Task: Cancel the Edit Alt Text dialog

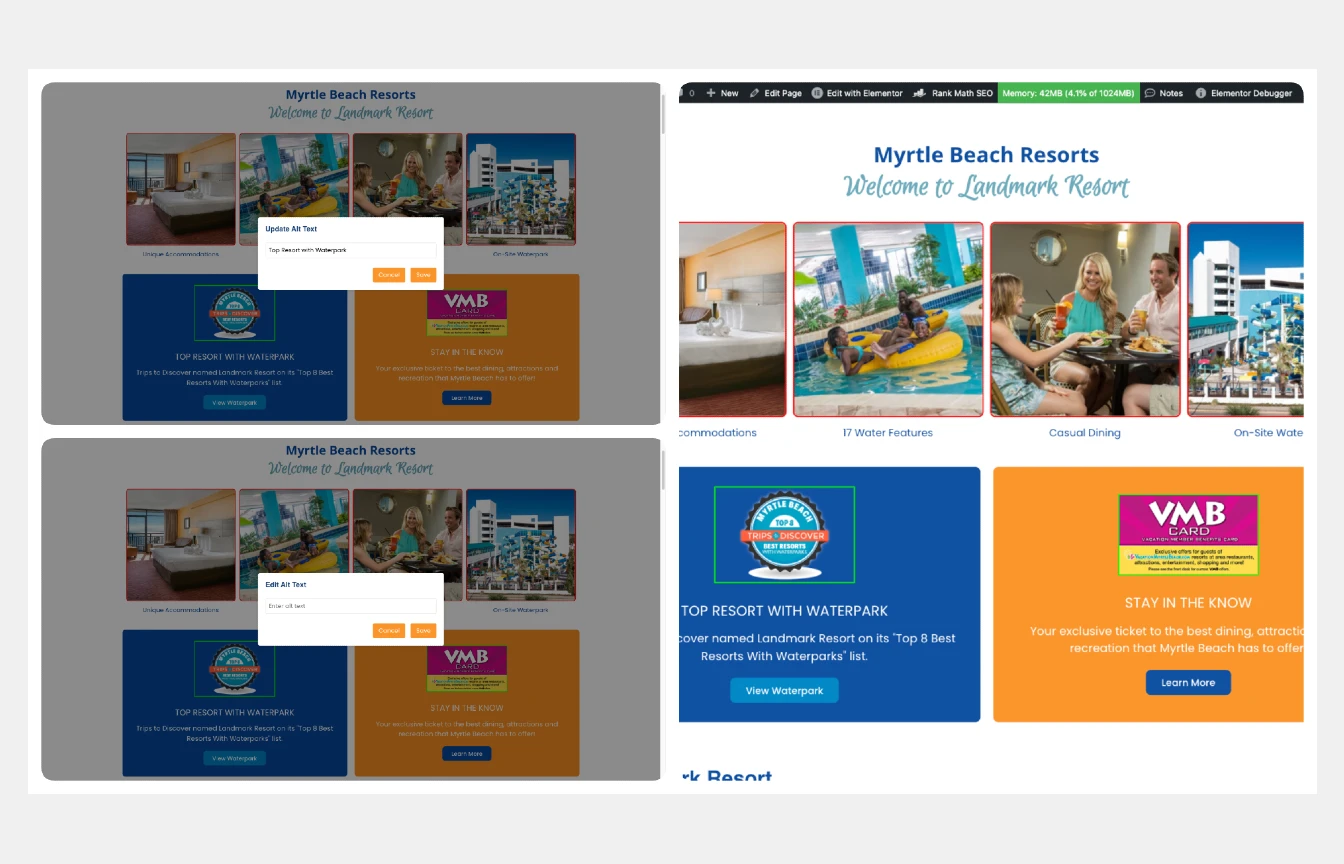Action: click(389, 631)
